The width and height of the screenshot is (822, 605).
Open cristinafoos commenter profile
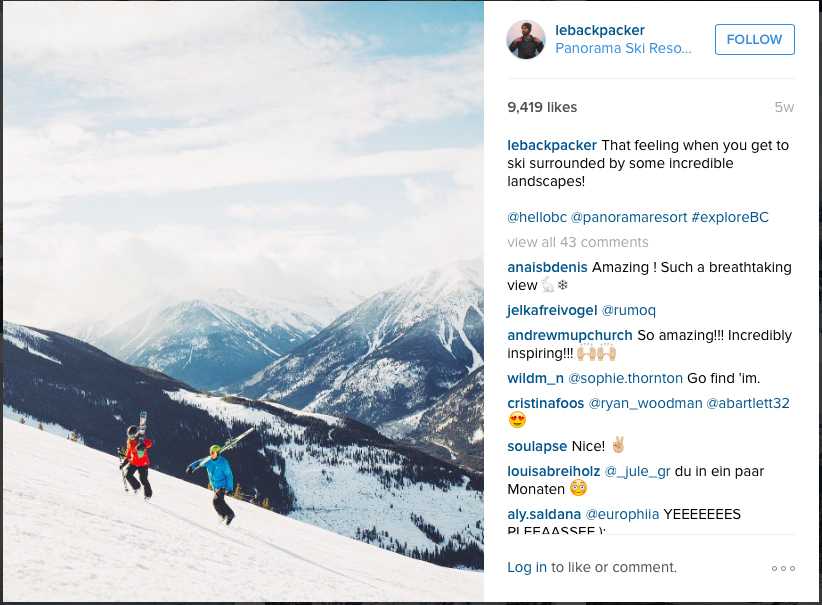545,403
